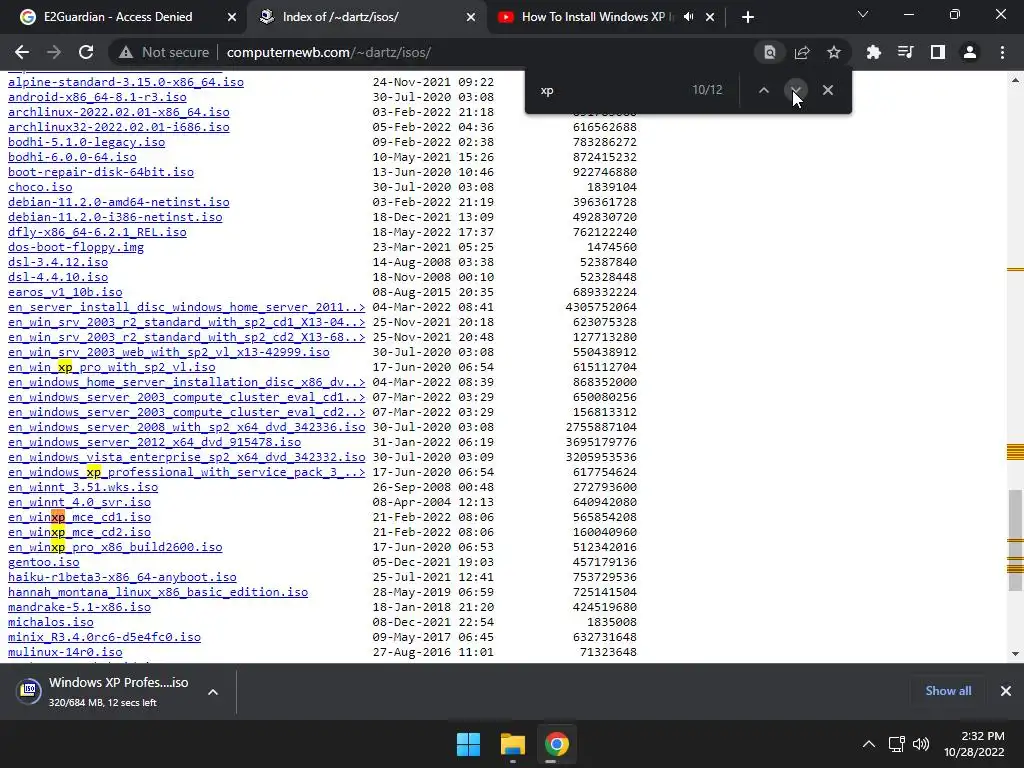Open en_windows_xp_professional_with_service_pack_3 link
Image resolution: width=1024 pixels, height=768 pixels.
click(187, 472)
